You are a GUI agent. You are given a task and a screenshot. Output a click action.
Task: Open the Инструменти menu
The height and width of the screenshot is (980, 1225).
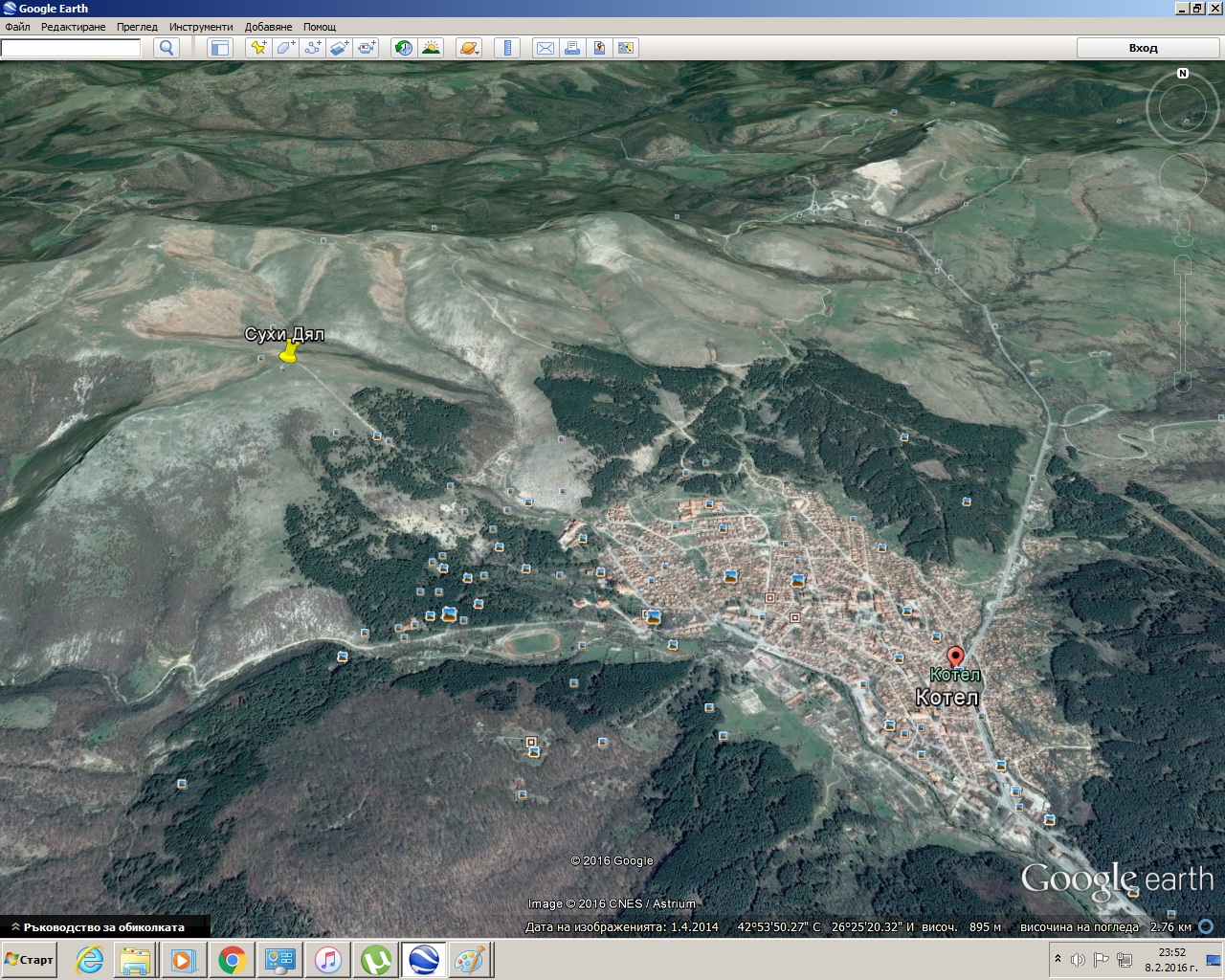click(201, 27)
